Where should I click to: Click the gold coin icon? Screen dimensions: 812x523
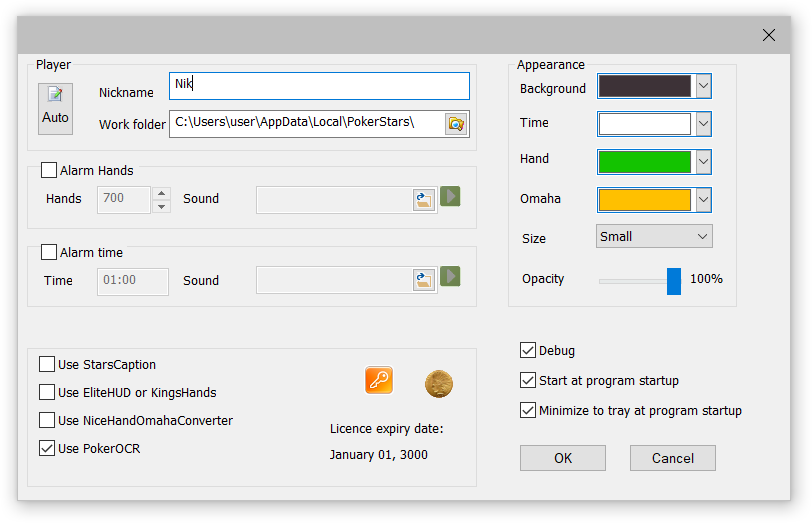[438, 383]
